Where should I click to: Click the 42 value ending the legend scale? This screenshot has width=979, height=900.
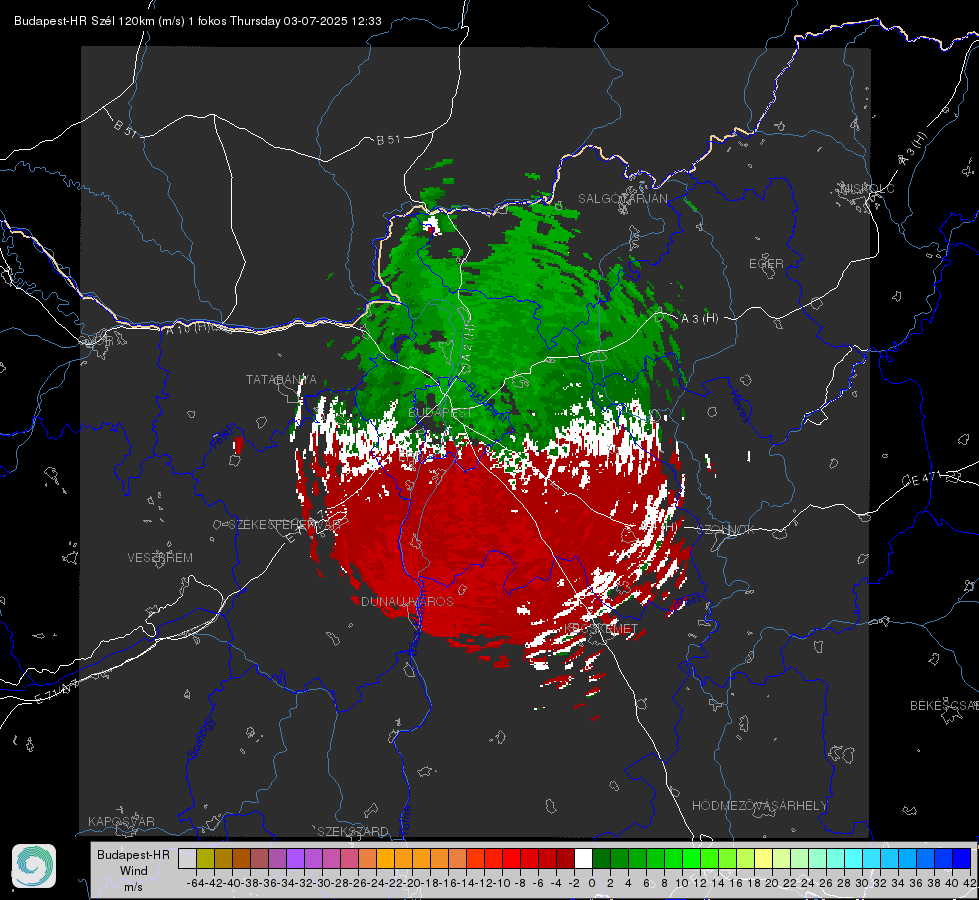[x=969, y=883]
